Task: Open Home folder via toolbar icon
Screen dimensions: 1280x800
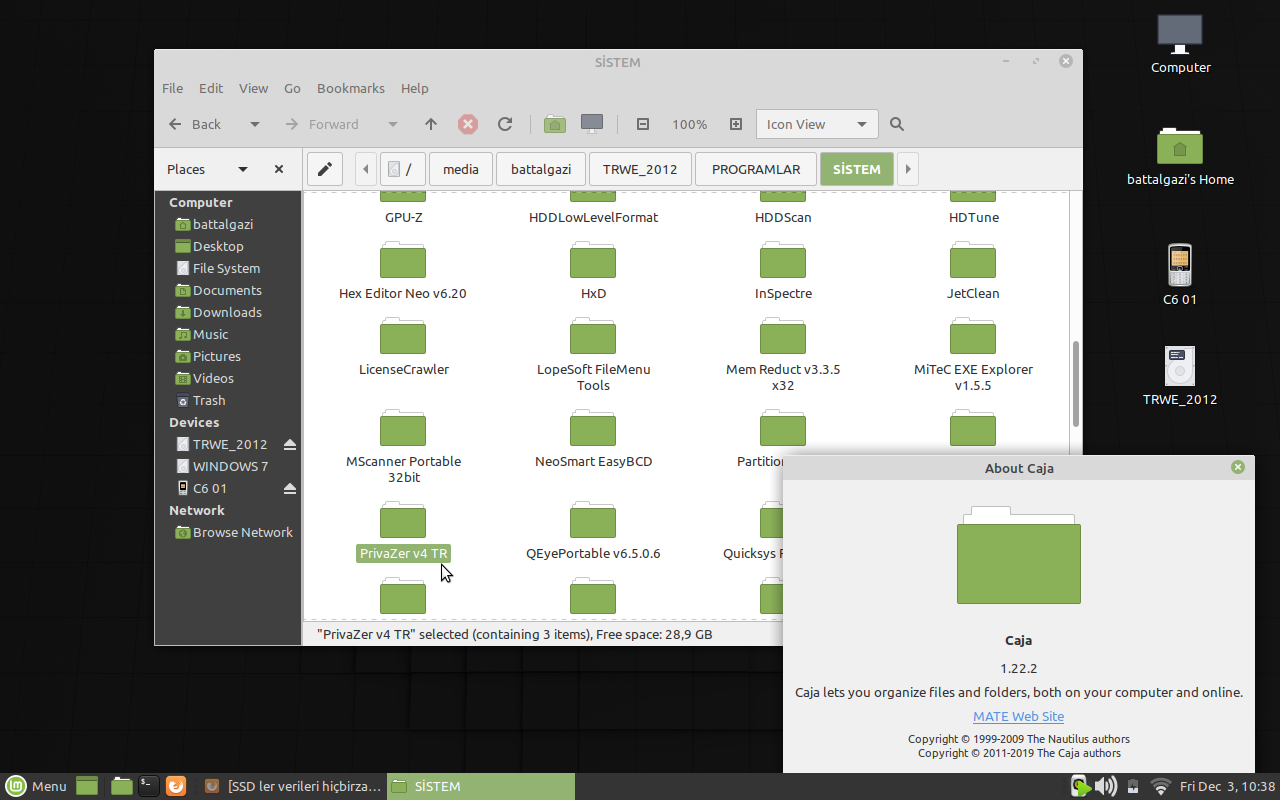Action: [555, 124]
